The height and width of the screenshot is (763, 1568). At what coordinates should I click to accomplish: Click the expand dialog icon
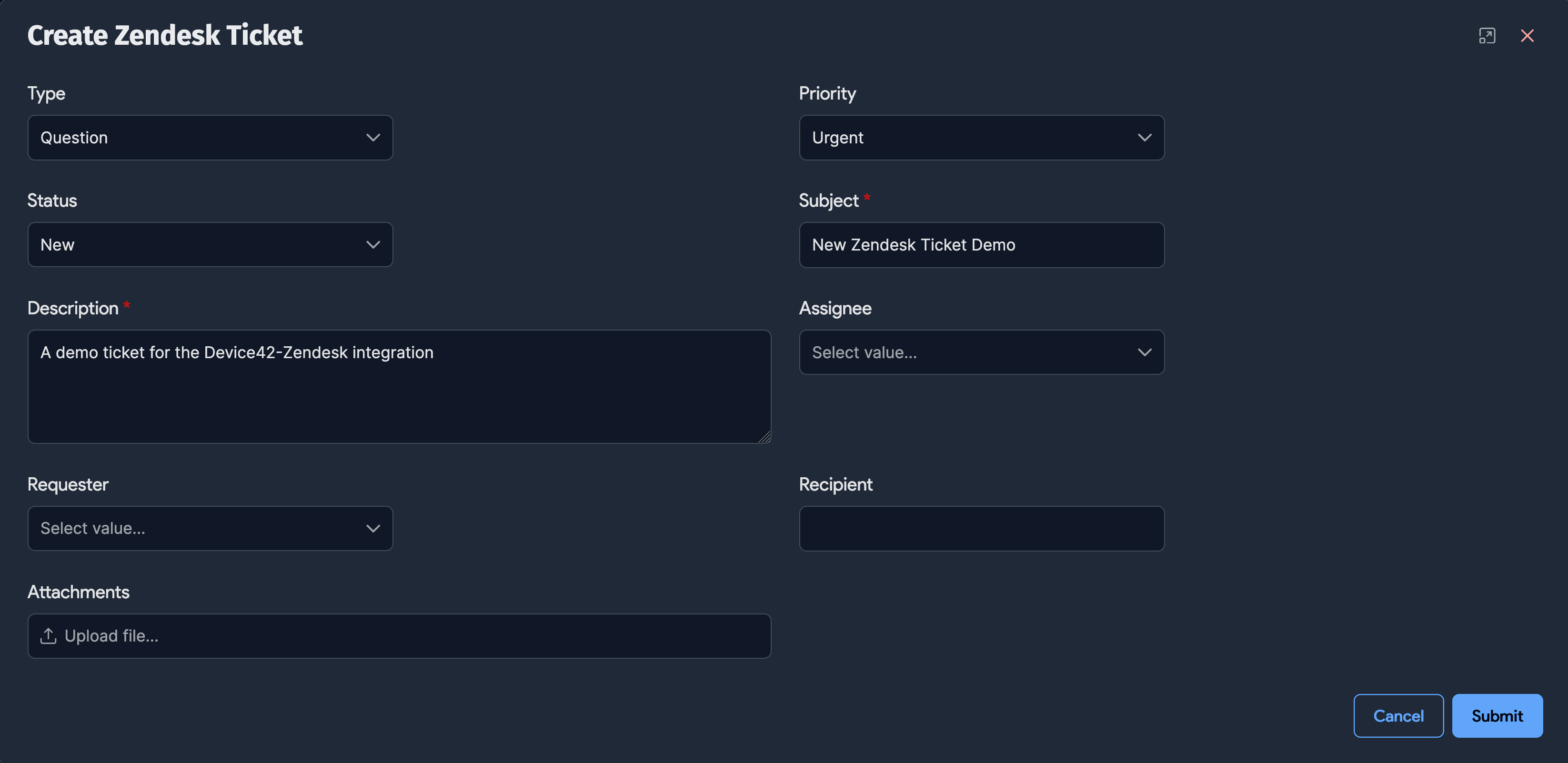[x=1487, y=36]
